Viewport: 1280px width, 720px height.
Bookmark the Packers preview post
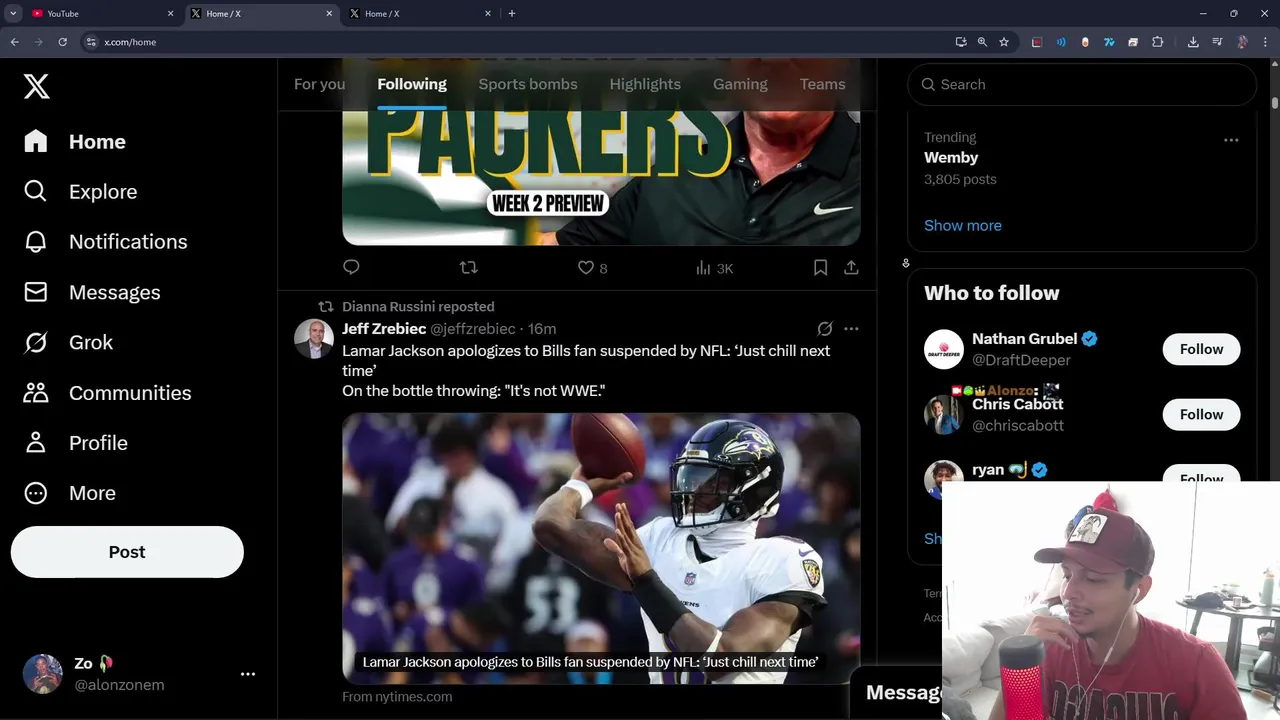point(820,267)
